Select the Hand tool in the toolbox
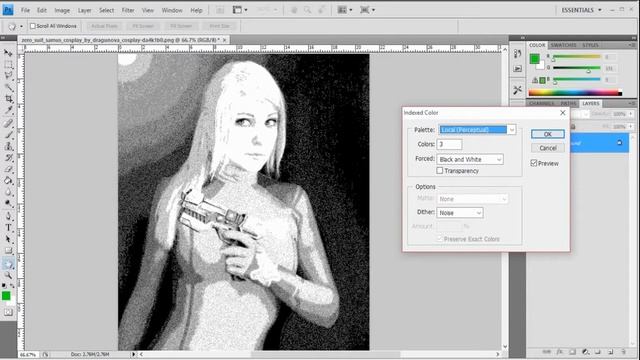 pos(8,264)
